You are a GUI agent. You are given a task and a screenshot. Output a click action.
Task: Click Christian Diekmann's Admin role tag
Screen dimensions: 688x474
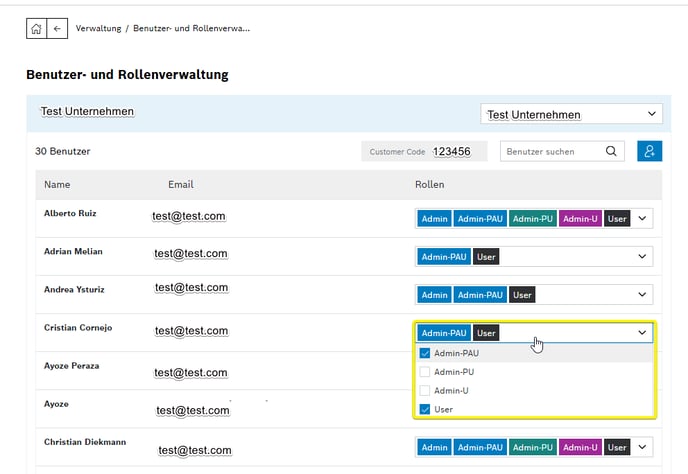click(434, 447)
